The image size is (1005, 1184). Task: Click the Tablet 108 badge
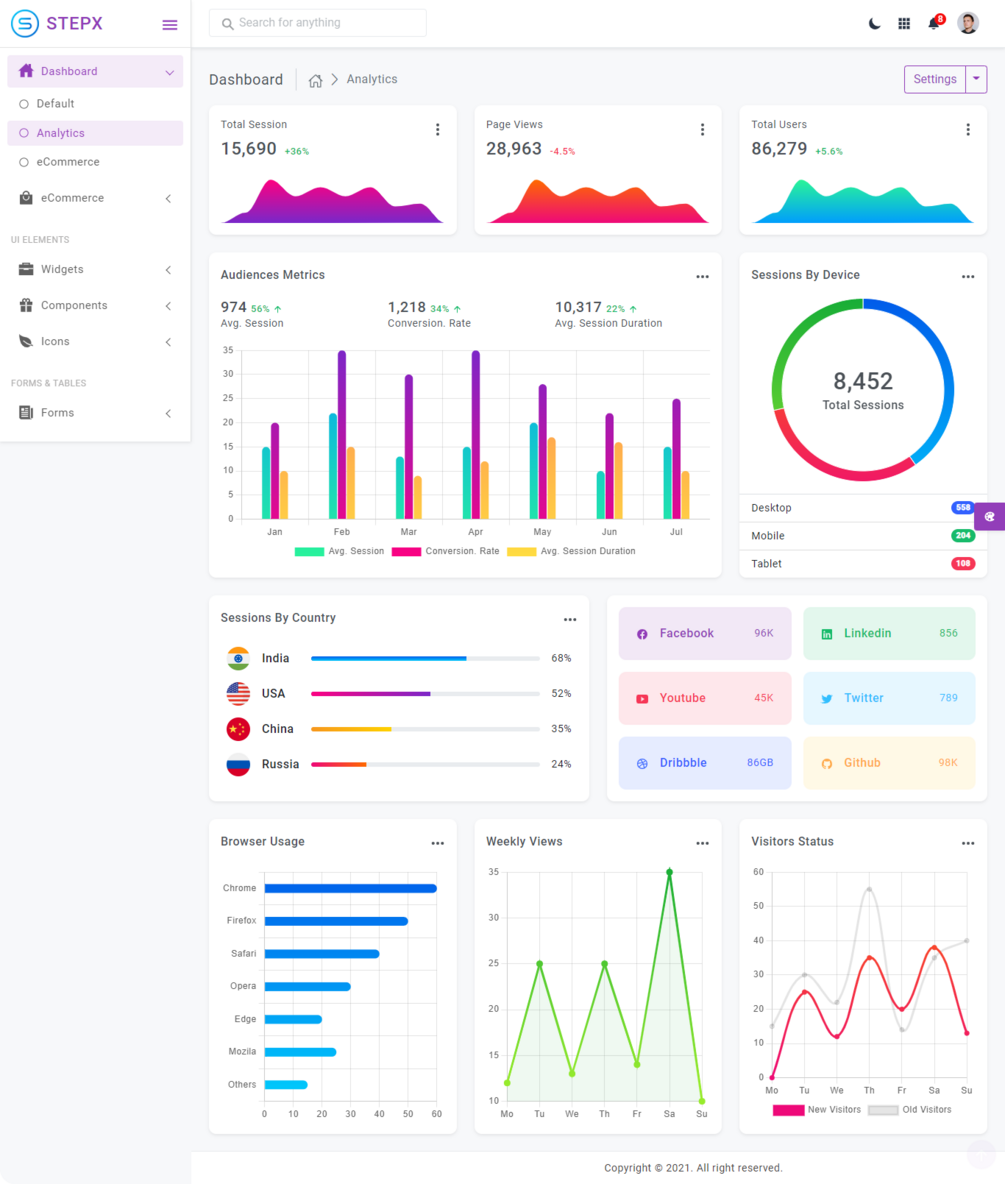pos(963,564)
